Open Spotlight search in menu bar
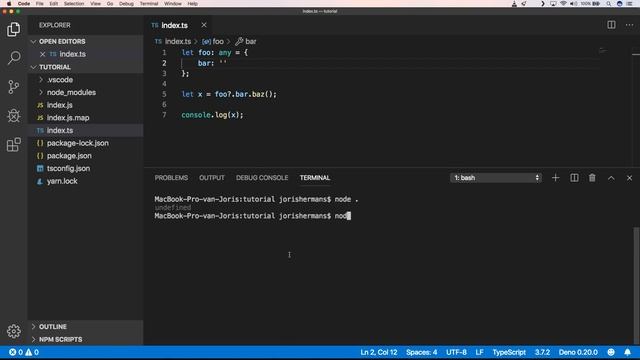This screenshot has width=640, height=360. (x=608, y=3)
